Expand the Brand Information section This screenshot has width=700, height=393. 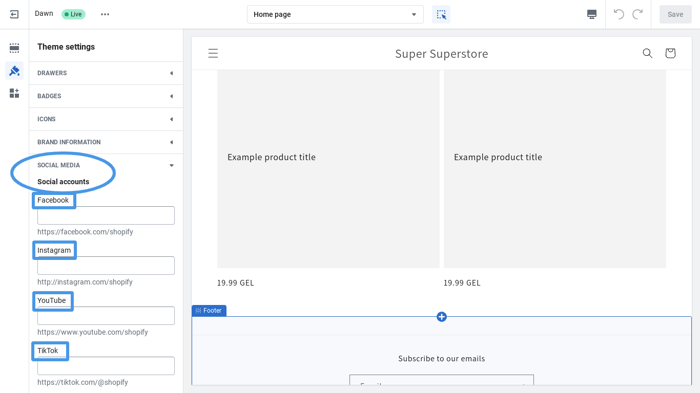pos(106,142)
